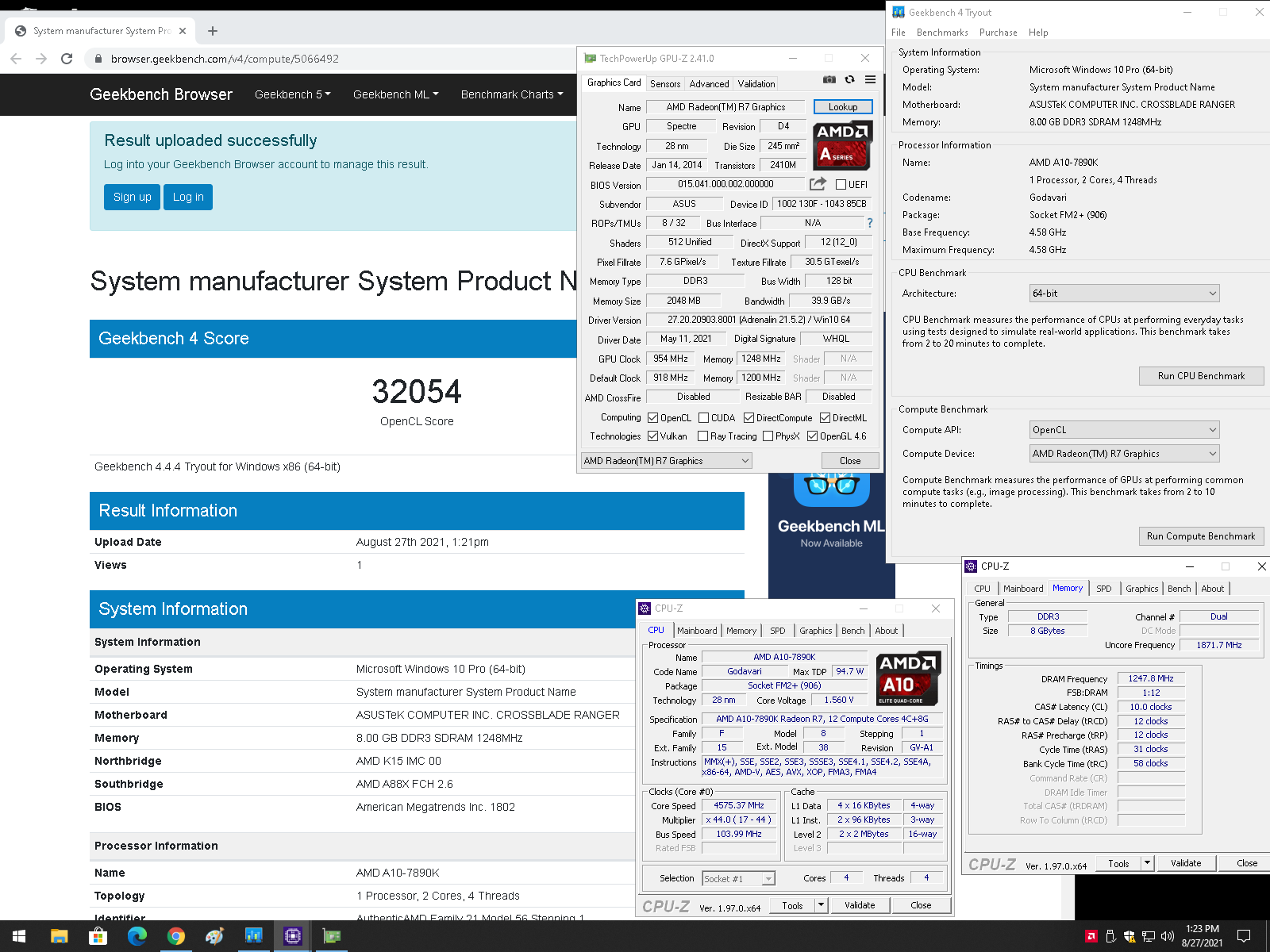Take a GPU-Z screenshot with camera icon
The height and width of the screenshot is (952, 1270).
tap(829, 79)
